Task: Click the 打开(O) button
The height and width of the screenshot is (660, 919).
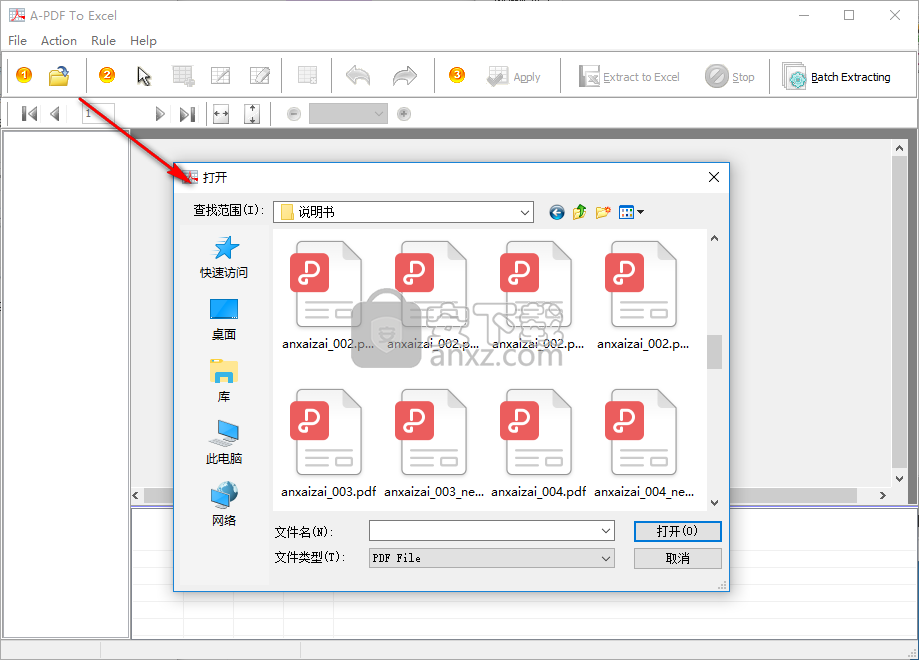Action: (678, 531)
